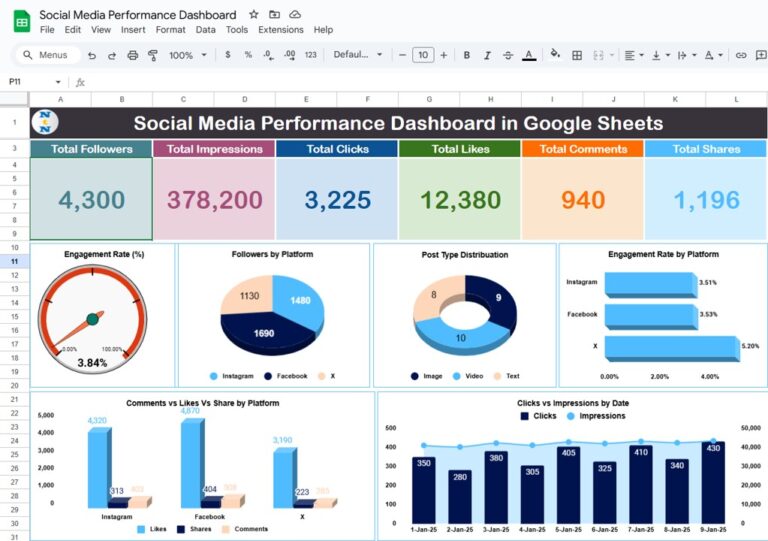
Task: Insert a comment icon
Action: click(762, 55)
